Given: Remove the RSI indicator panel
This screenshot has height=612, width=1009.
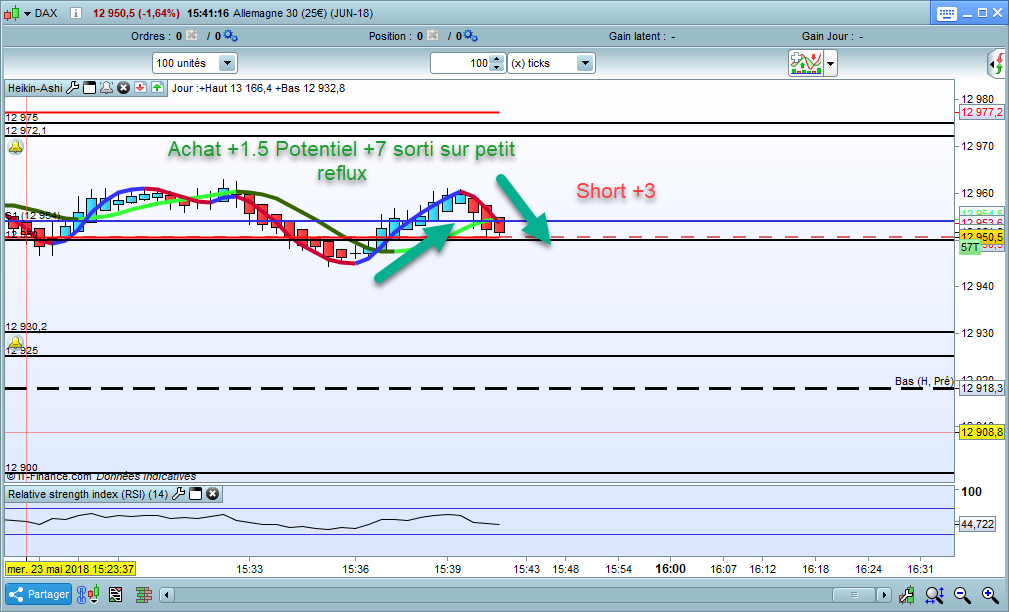Looking at the screenshot, I should coord(212,494).
